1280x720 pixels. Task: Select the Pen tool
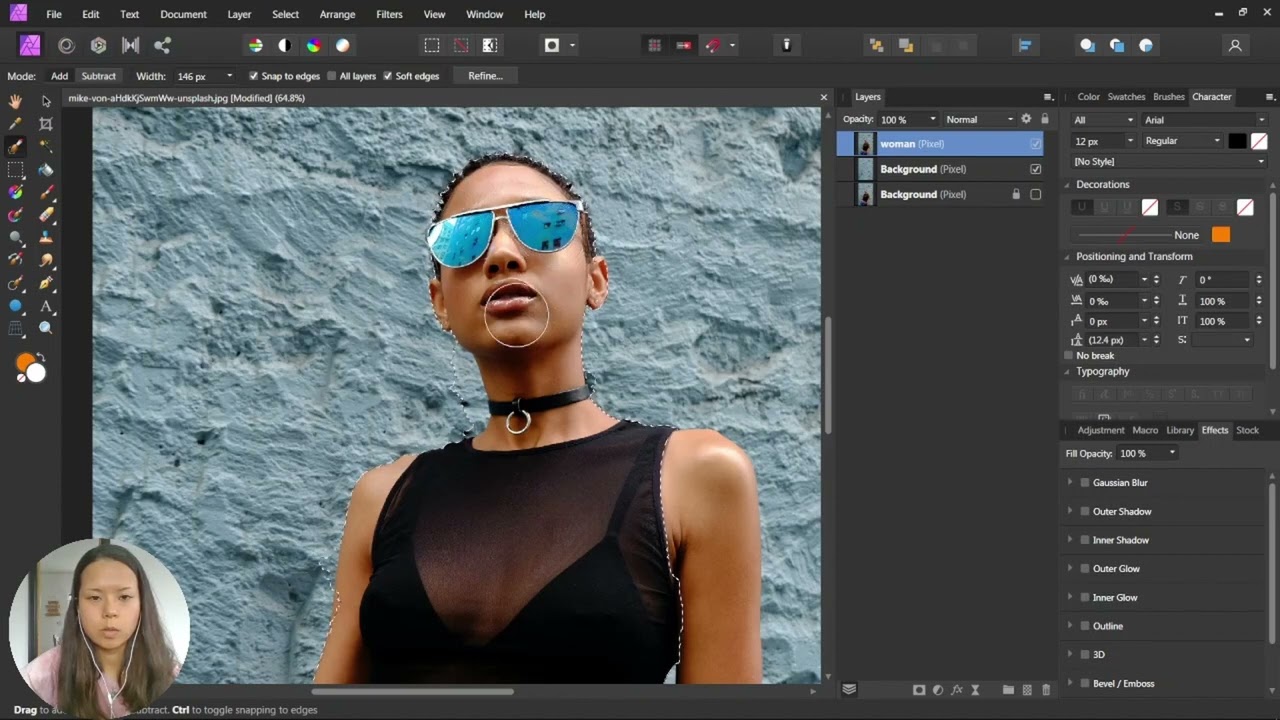[x=46, y=283]
